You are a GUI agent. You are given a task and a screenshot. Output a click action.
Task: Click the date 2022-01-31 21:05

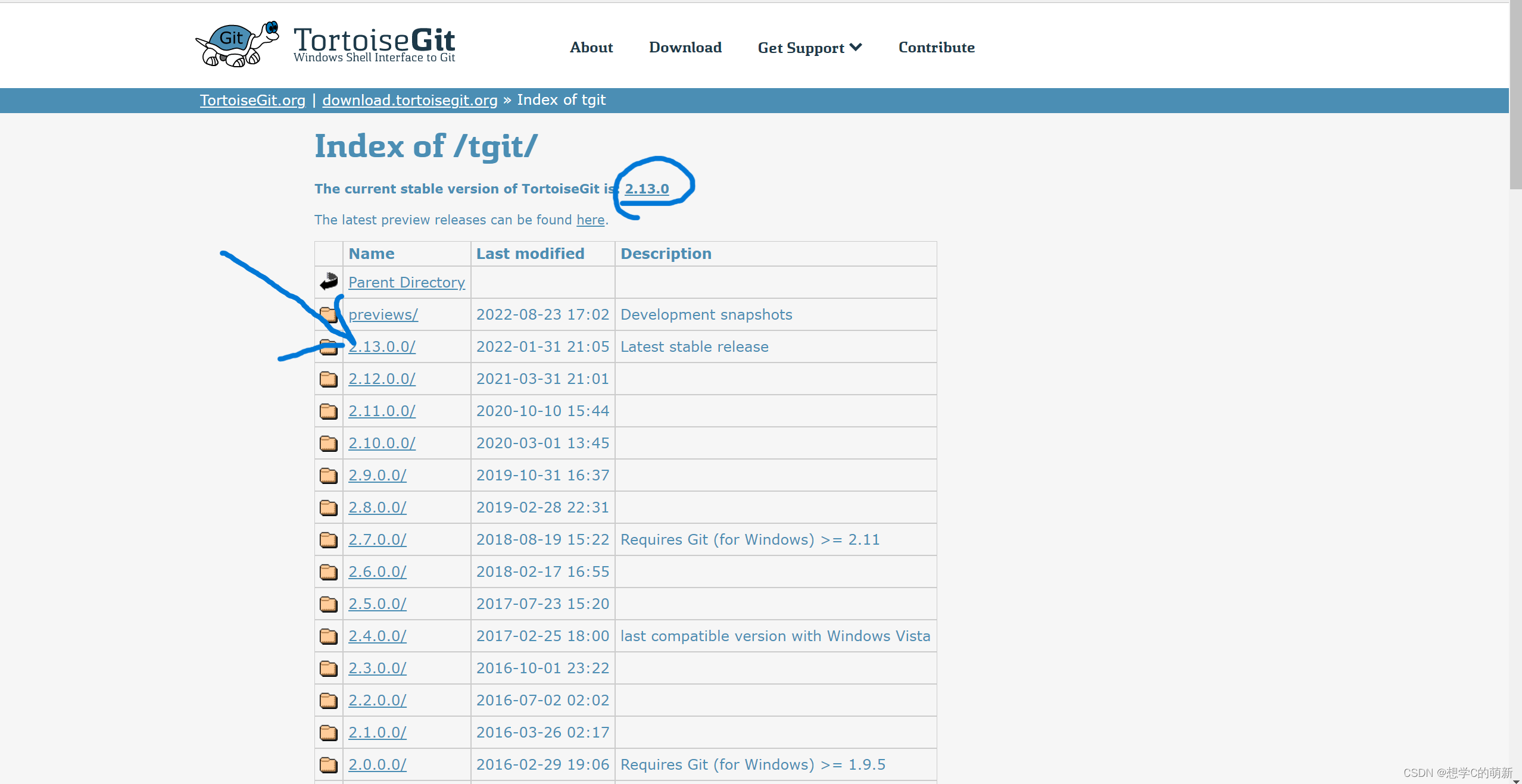pos(542,346)
